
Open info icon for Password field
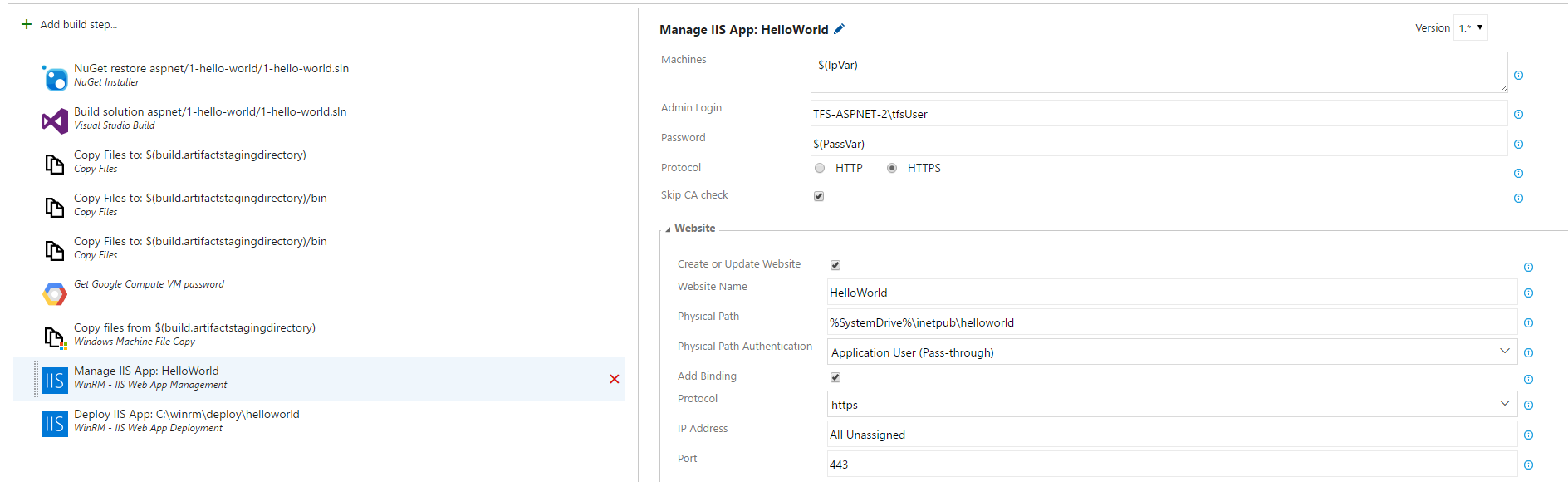1519,145
